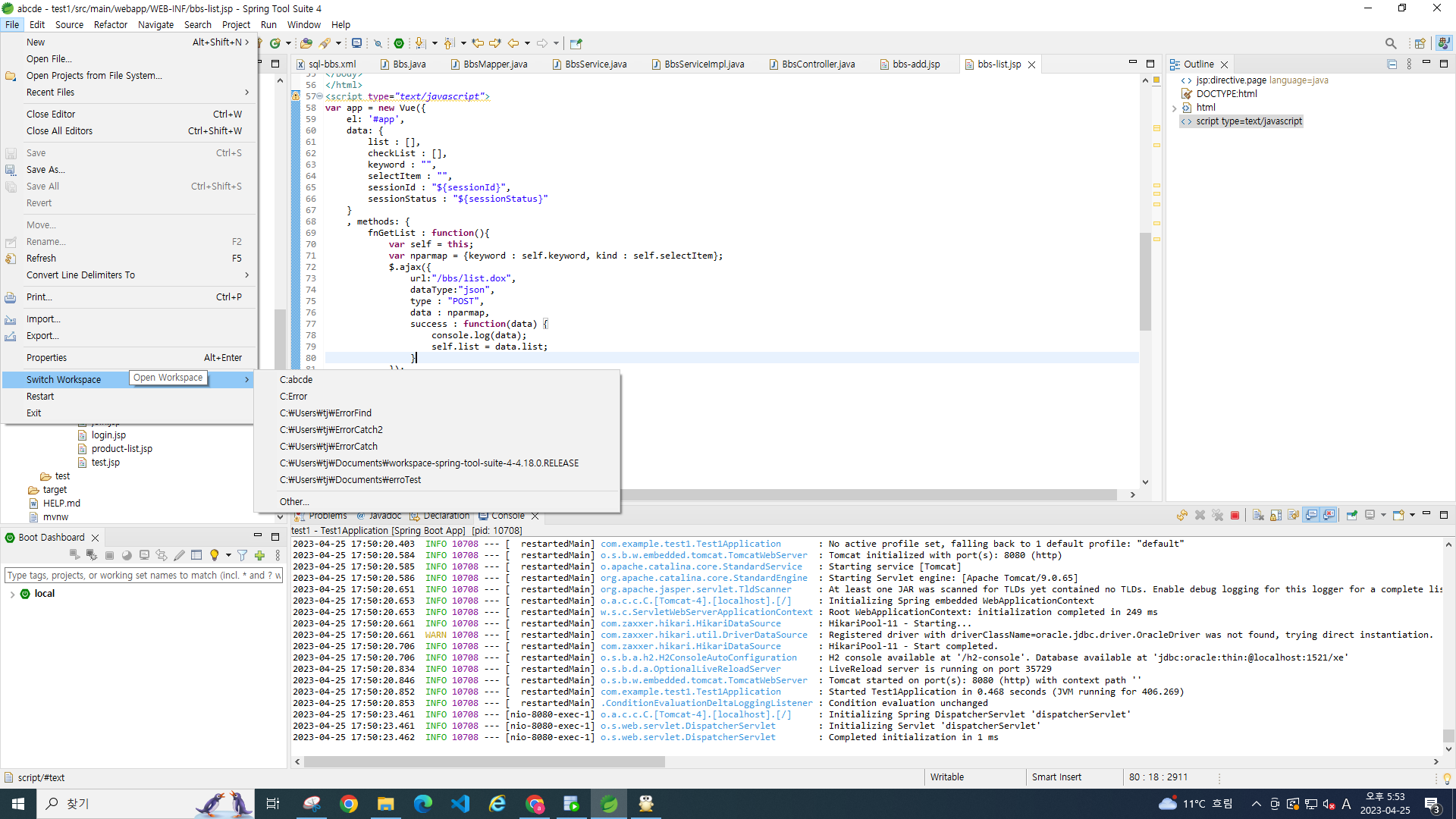Viewport: 1456px width, 819px height.
Task: Click the search magnifier icon in top toolbar
Action: (x=1390, y=43)
